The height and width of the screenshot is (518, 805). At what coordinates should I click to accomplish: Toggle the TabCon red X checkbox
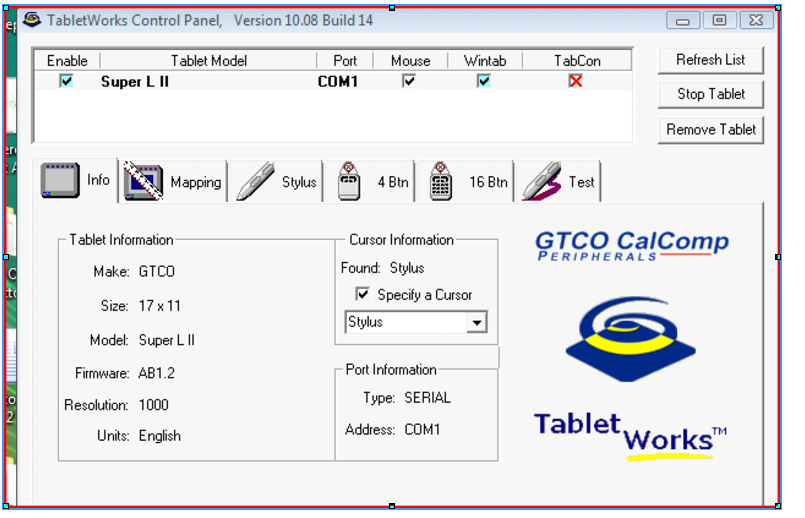(576, 81)
